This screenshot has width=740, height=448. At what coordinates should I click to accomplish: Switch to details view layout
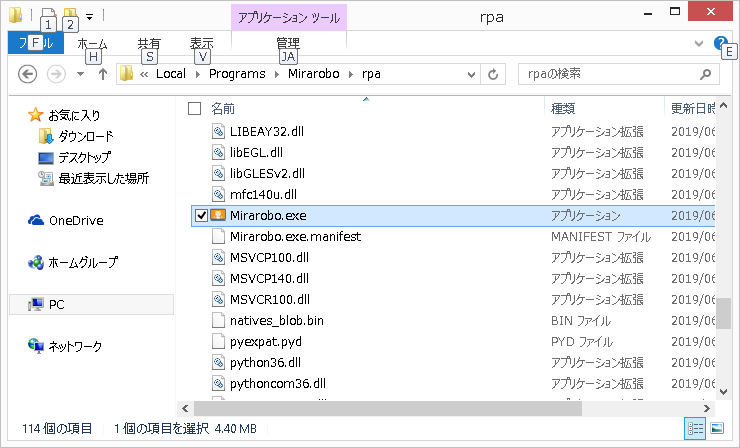point(695,428)
